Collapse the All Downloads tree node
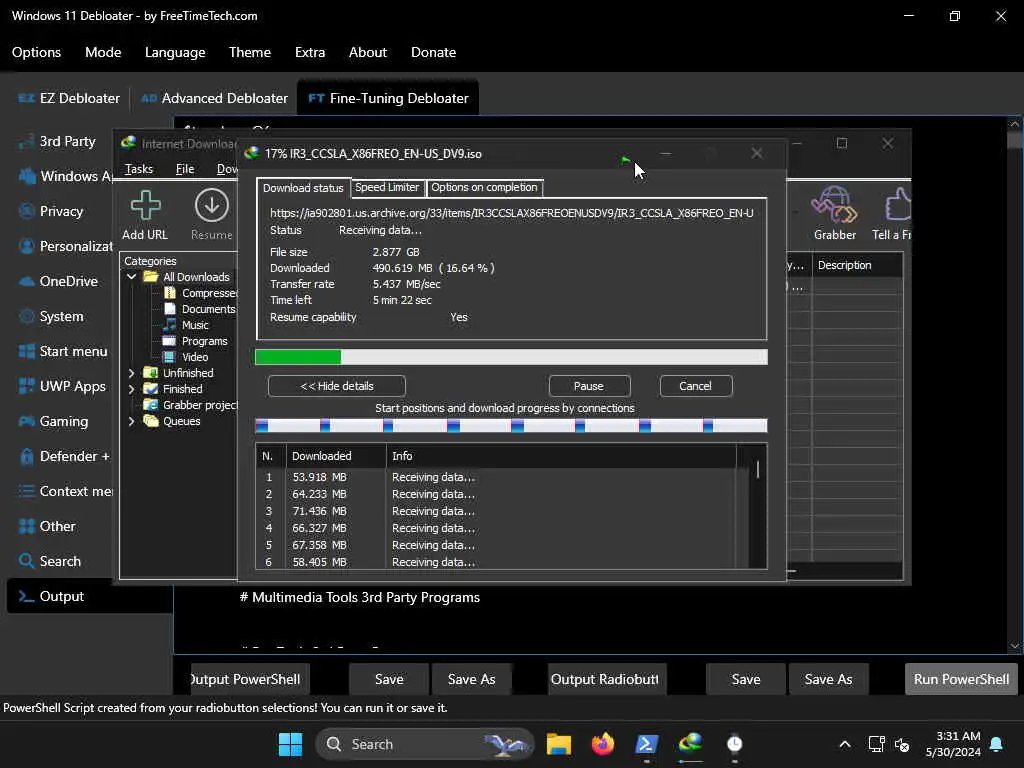Screen dimensions: 1024x768 tap(131, 277)
